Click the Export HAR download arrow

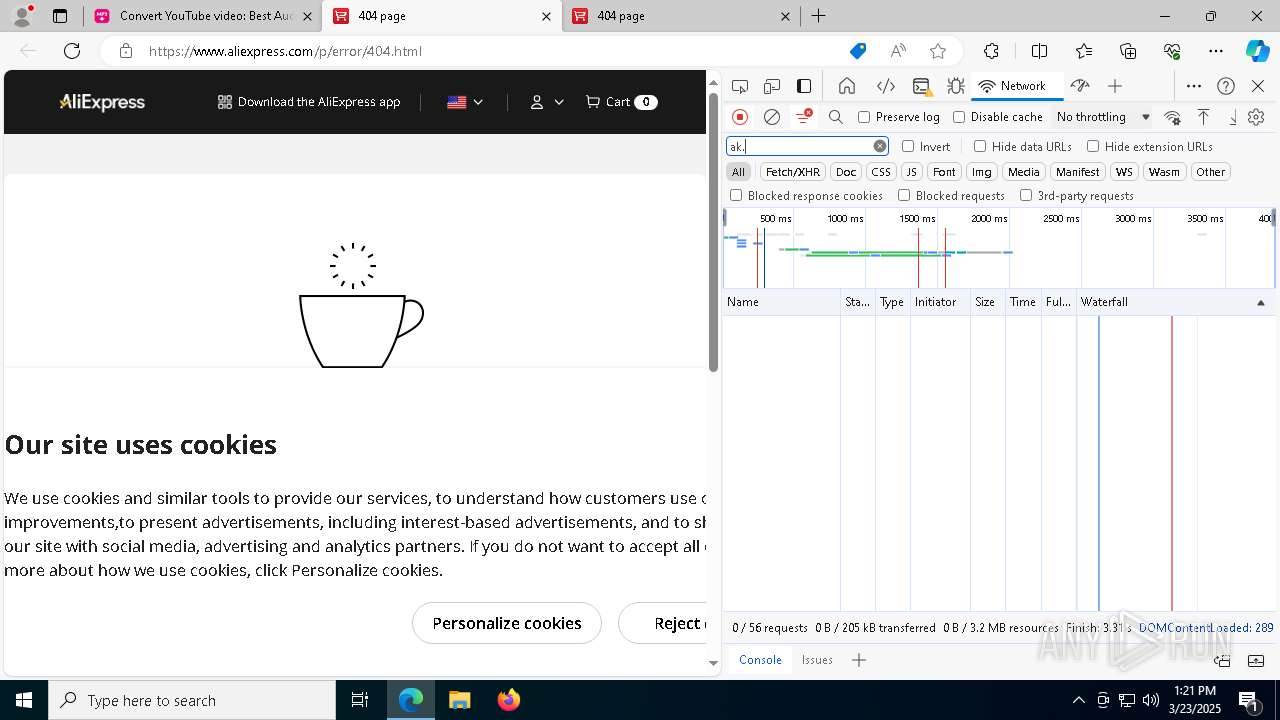pos(1233,117)
